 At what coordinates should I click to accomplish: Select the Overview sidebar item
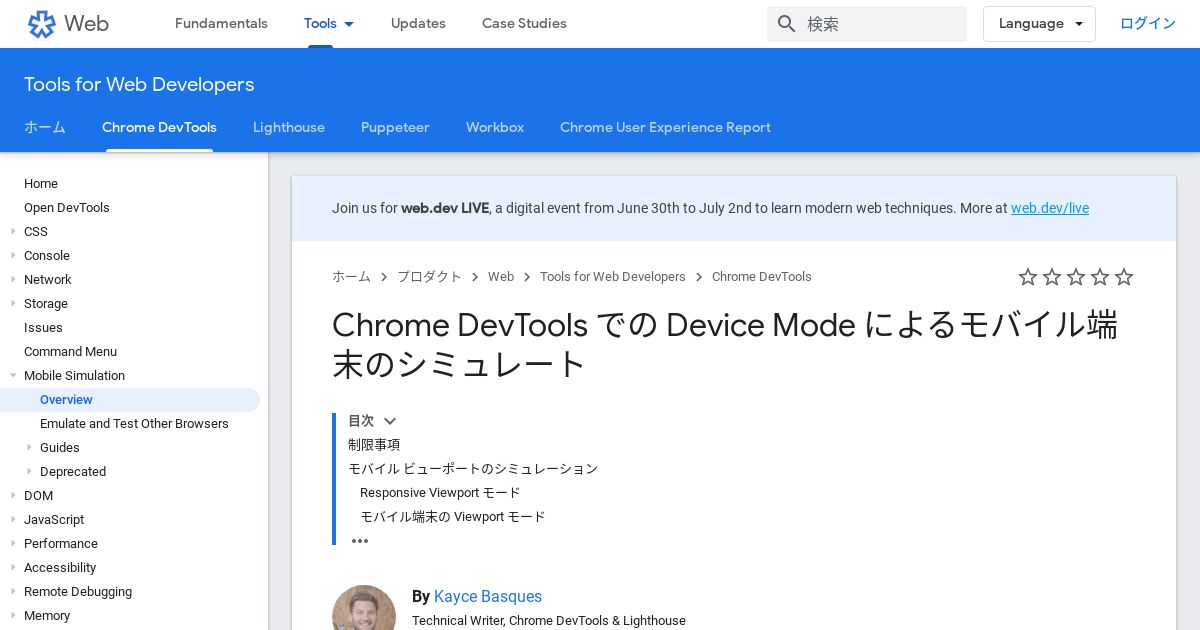[130, 400]
